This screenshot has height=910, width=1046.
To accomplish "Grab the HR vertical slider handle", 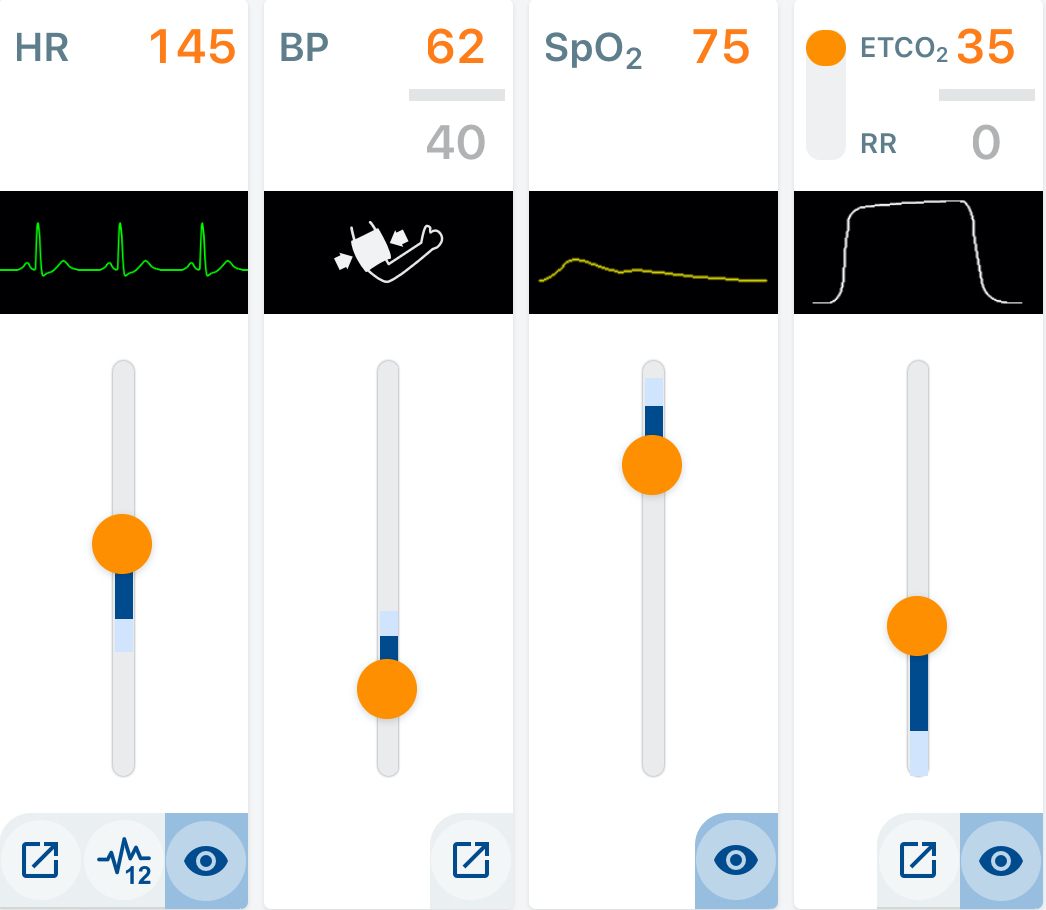I will pyautogui.click(x=122, y=543).
